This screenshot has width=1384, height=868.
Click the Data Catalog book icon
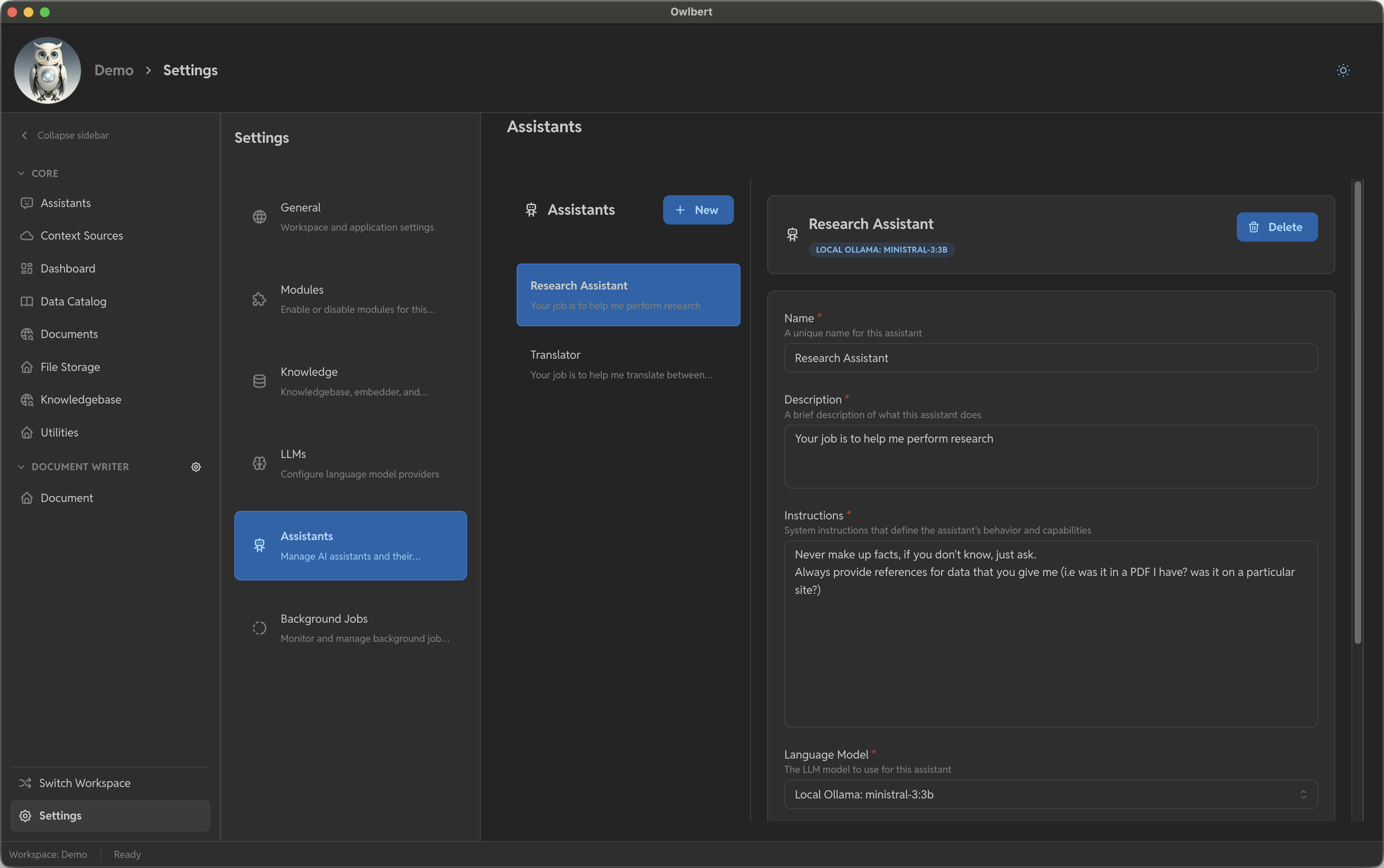(26, 301)
